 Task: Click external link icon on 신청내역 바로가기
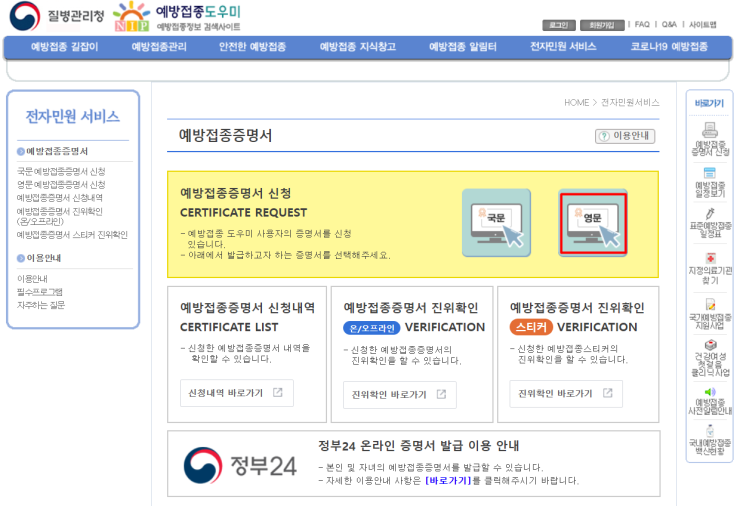(278, 392)
